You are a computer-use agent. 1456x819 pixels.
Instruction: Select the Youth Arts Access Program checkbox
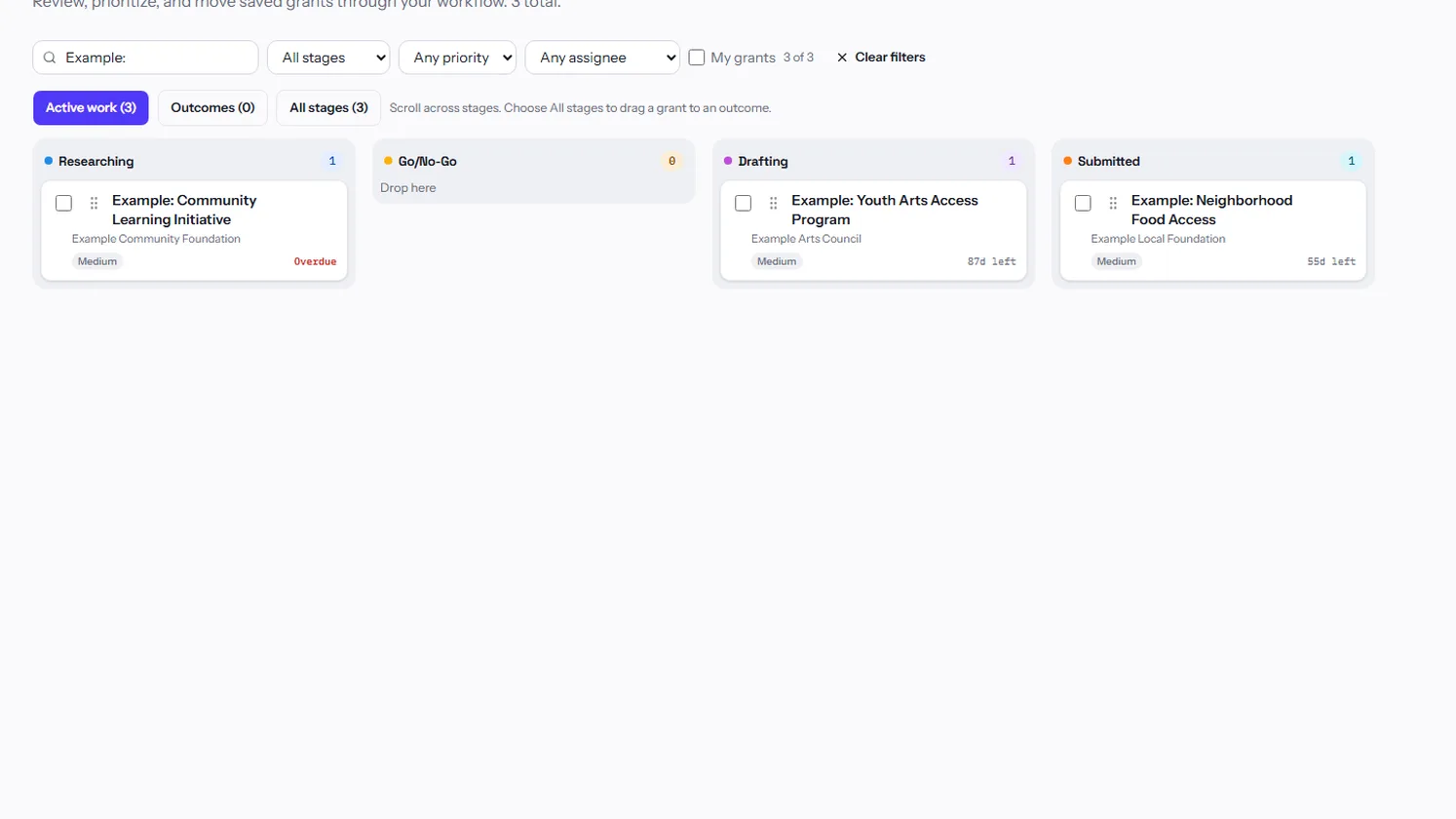point(744,203)
